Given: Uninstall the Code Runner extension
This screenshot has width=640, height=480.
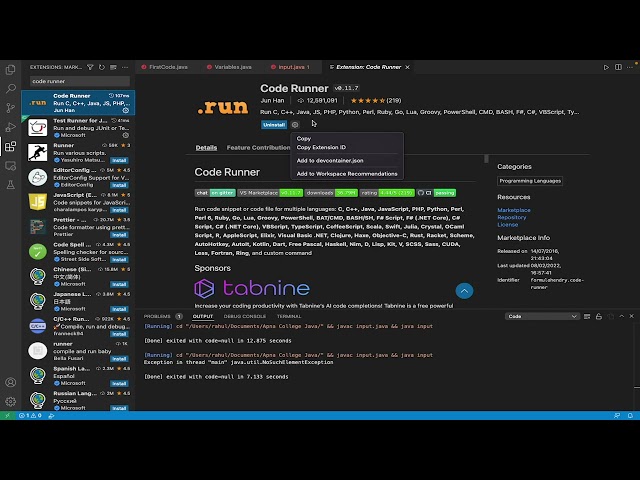Looking at the screenshot, I should pyautogui.click(x=274, y=124).
